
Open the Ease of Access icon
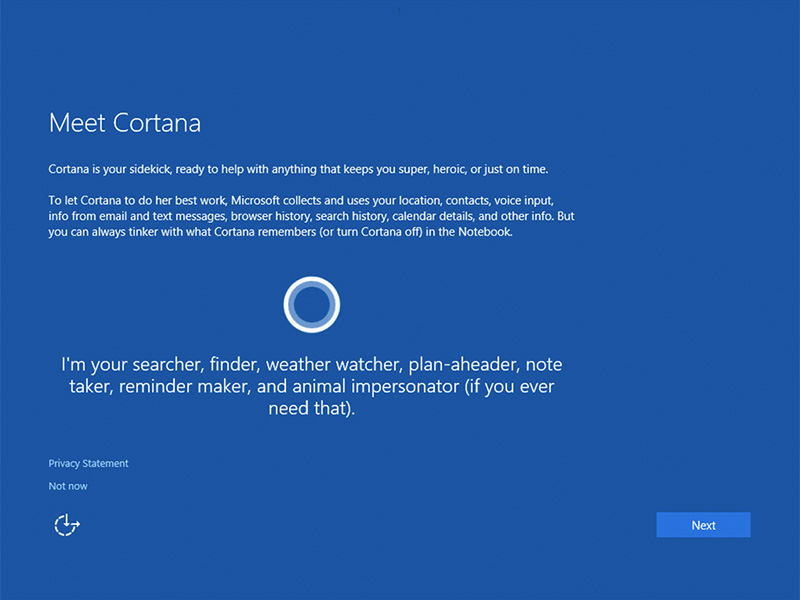pos(66,525)
